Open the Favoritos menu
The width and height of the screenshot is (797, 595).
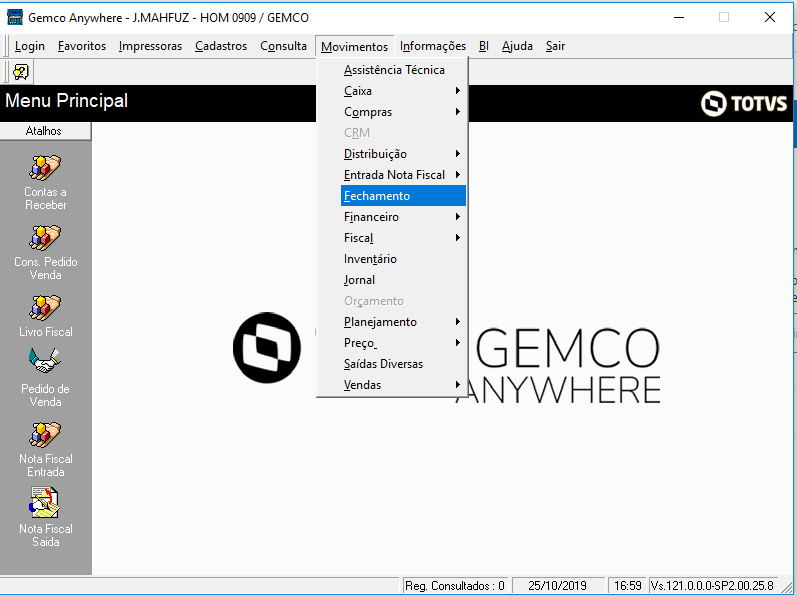click(82, 46)
